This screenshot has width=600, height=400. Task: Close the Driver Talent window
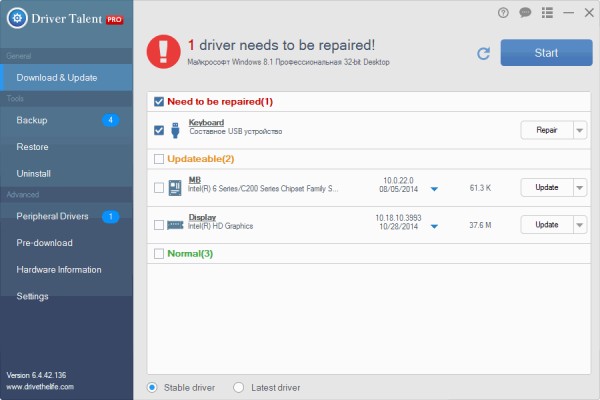[x=589, y=13]
